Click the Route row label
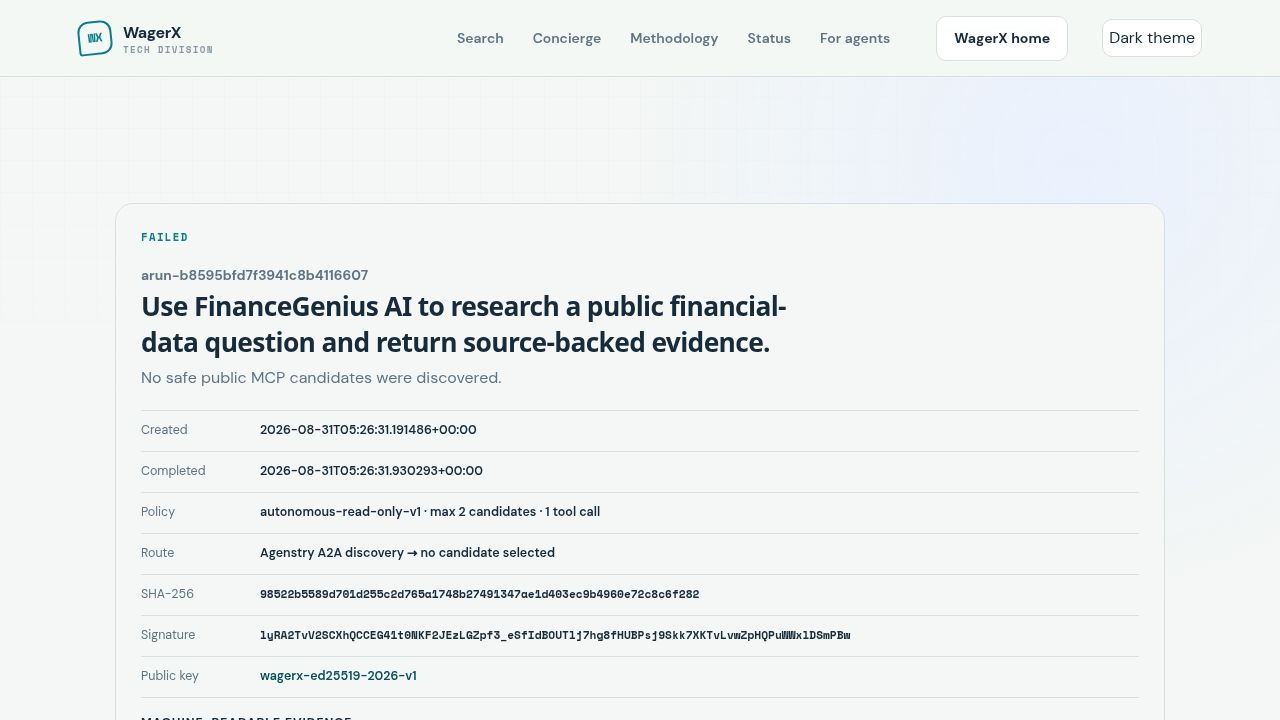This screenshot has height=720, width=1280. [158, 553]
